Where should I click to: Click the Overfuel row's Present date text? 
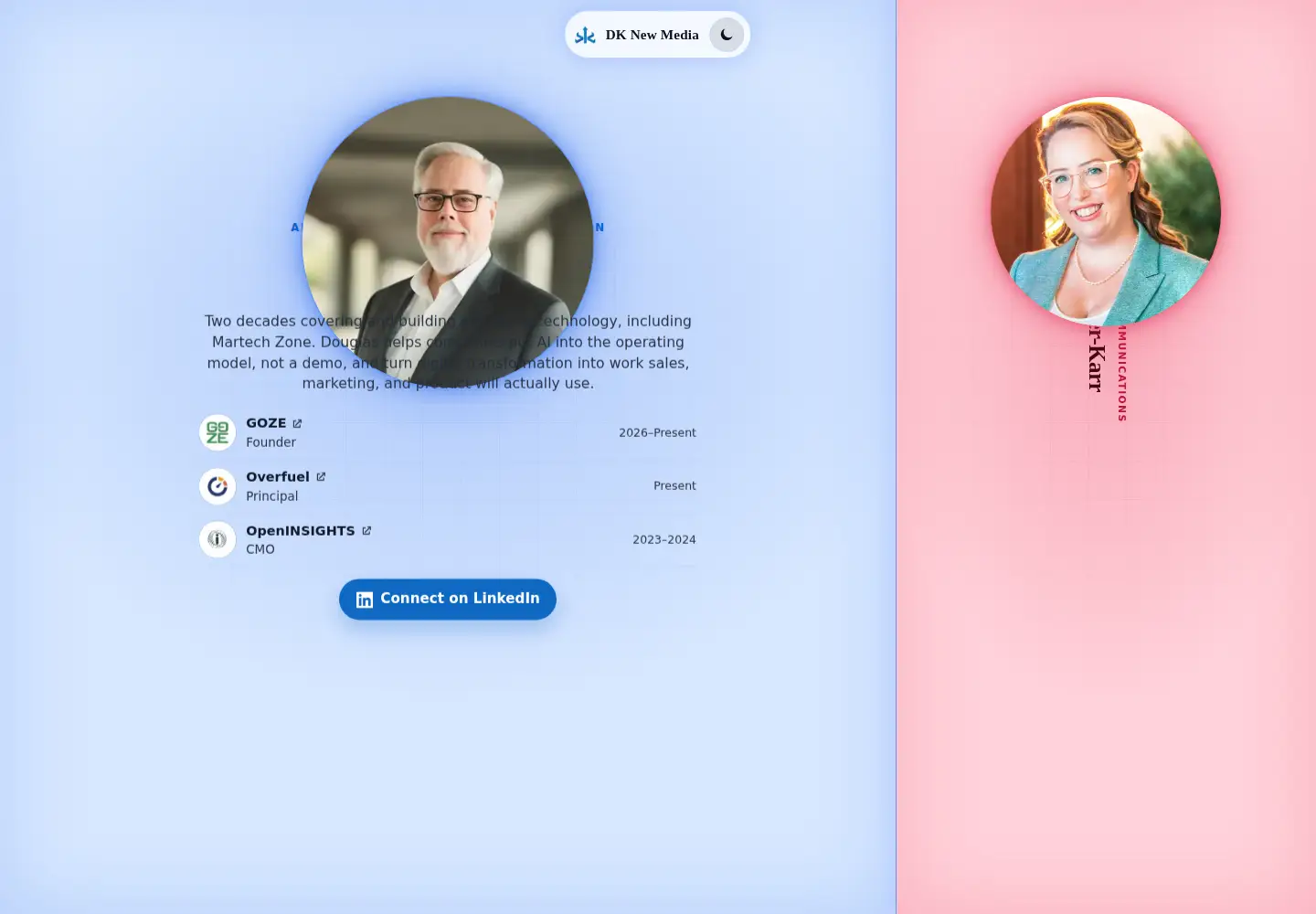pyautogui.click(x=674, y=485)
